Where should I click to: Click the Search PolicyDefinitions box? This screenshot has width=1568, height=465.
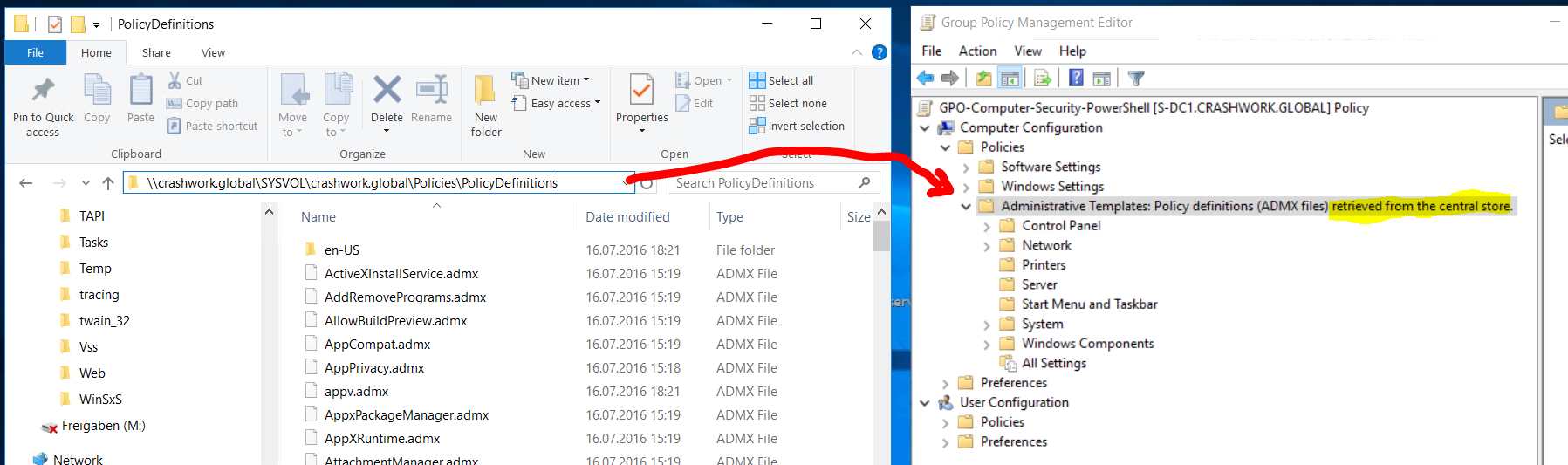[774, 182]
